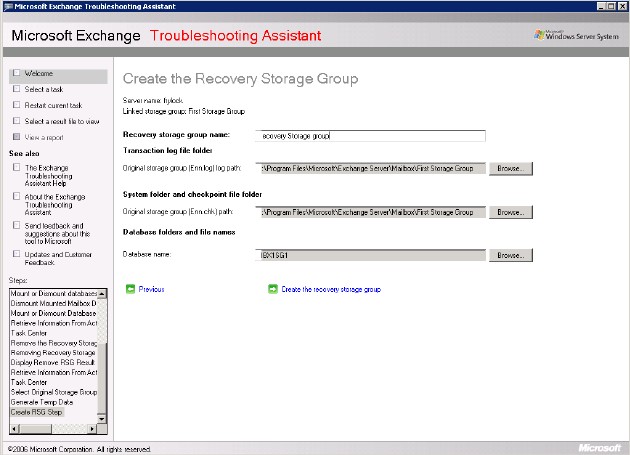
Task: Toggle the Select a task checkbox
Action: 16,89
